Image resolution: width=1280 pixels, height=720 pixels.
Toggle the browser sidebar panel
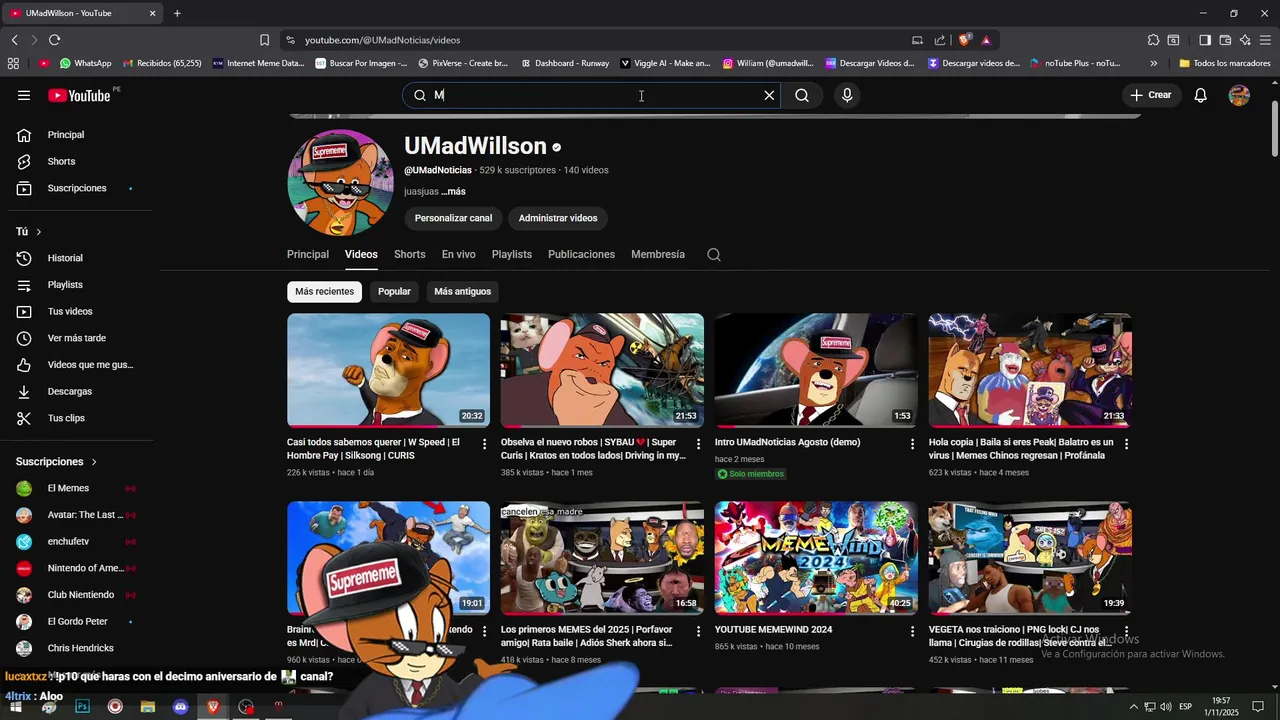pos(1205,40)
